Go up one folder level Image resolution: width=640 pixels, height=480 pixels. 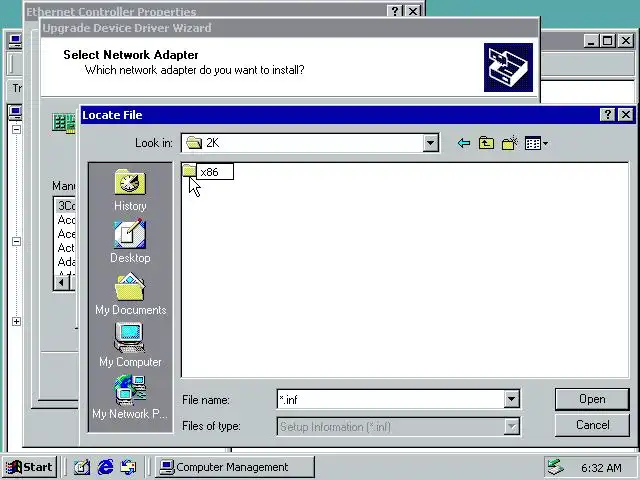coord(486,143)
